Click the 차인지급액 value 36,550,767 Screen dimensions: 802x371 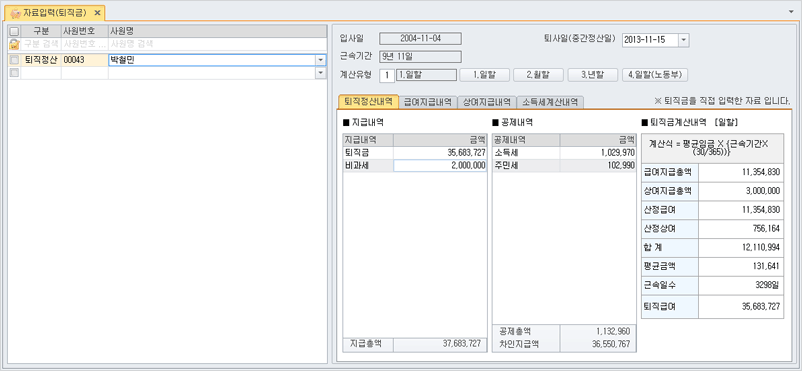pyautogui.click(x=598, y=345)
